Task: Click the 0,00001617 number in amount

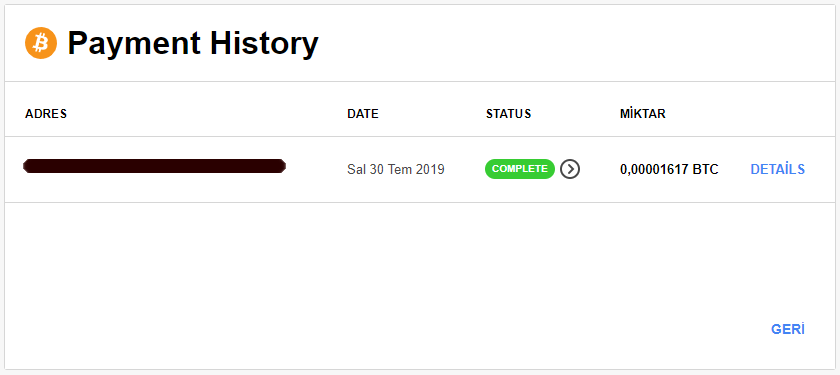Action: (654, 170)
